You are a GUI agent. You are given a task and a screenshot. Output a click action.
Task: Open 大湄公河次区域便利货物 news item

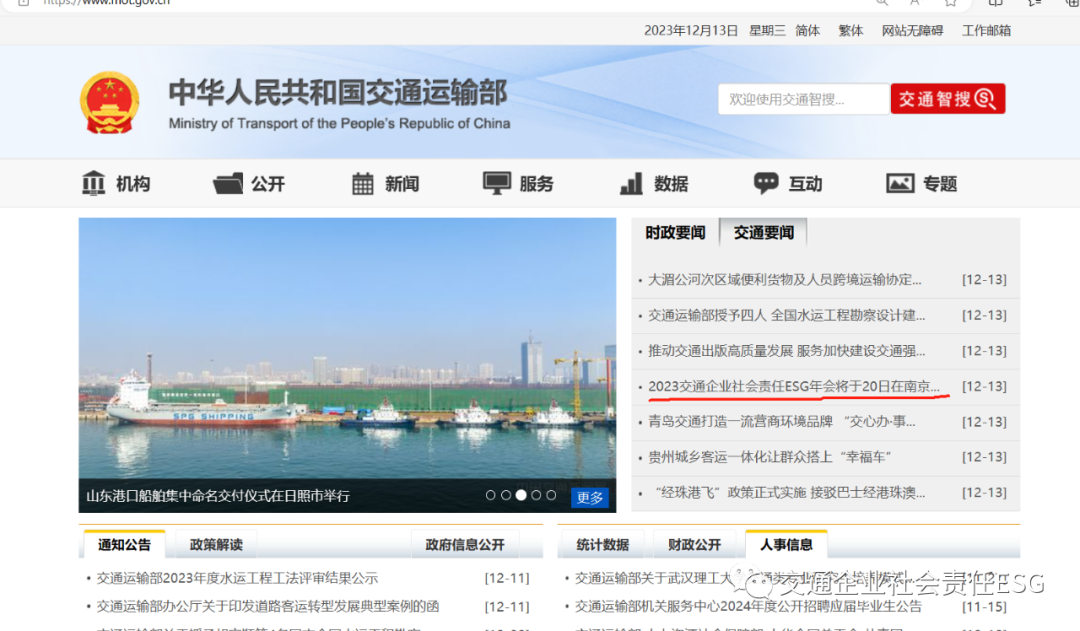pos(785,280)
